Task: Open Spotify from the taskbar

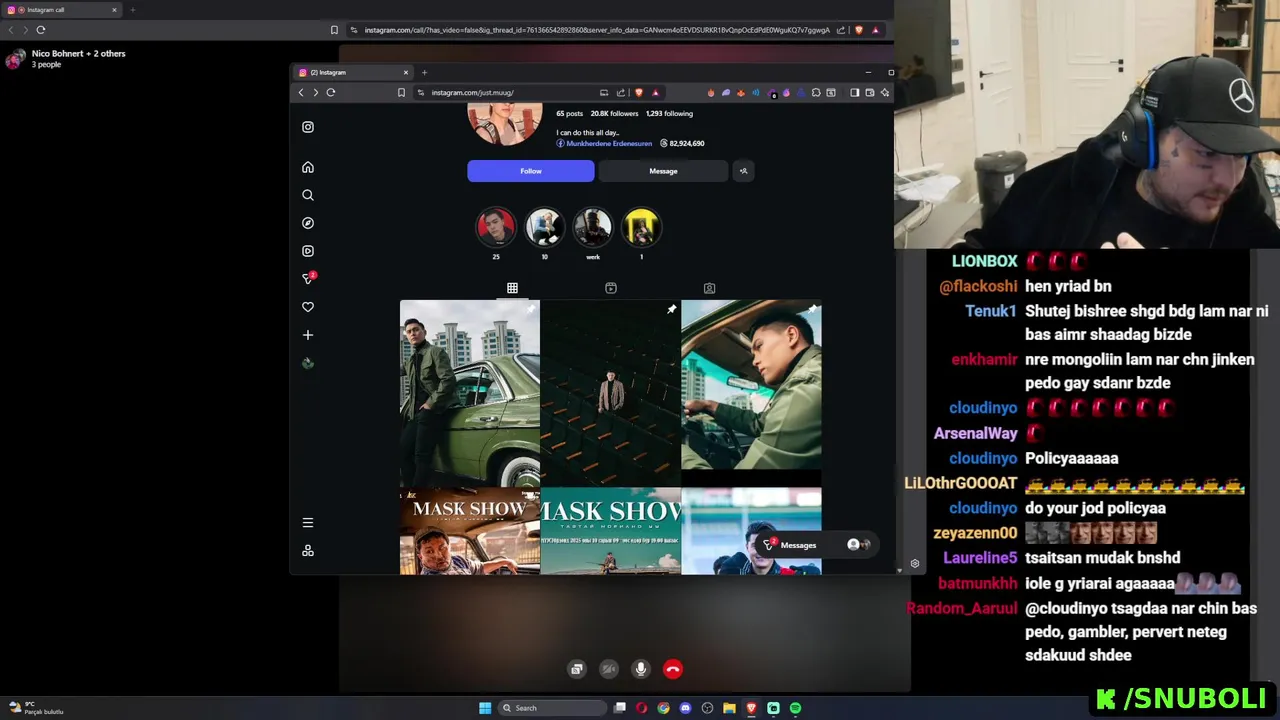Action: click(795, 708)
